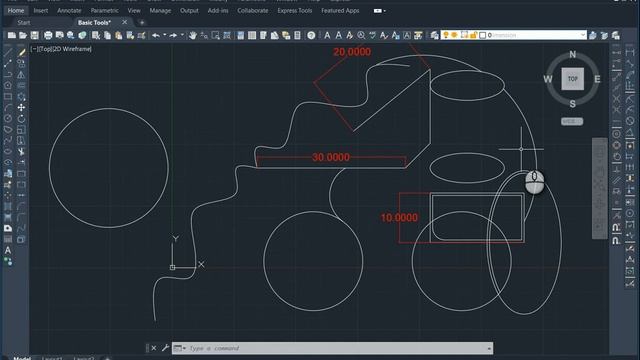Viewport: 640px width, 360px height.
Task: Open the layer selection dropdown
Action: click(583, 35)
